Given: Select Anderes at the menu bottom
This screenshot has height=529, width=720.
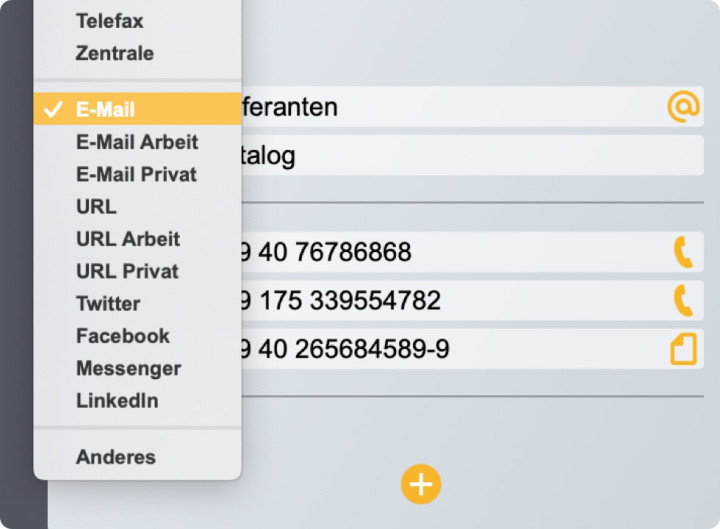Looking at the screenshot, I should [x=116, y=457].
